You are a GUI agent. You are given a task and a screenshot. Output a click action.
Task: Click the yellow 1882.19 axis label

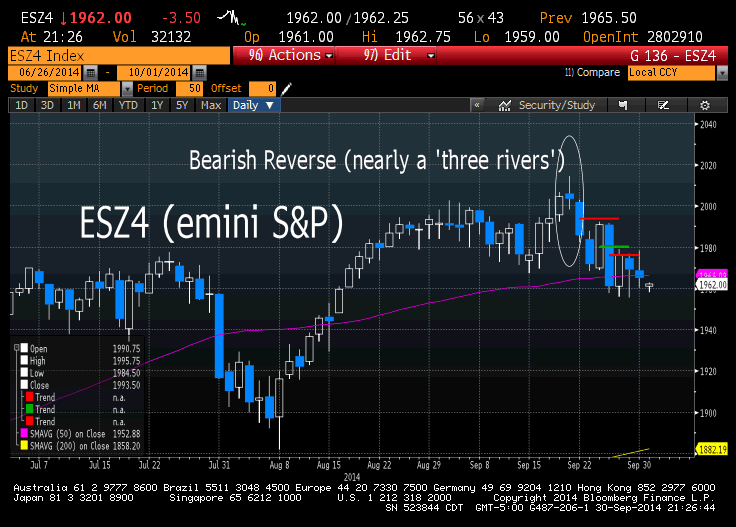coord(713,450)
